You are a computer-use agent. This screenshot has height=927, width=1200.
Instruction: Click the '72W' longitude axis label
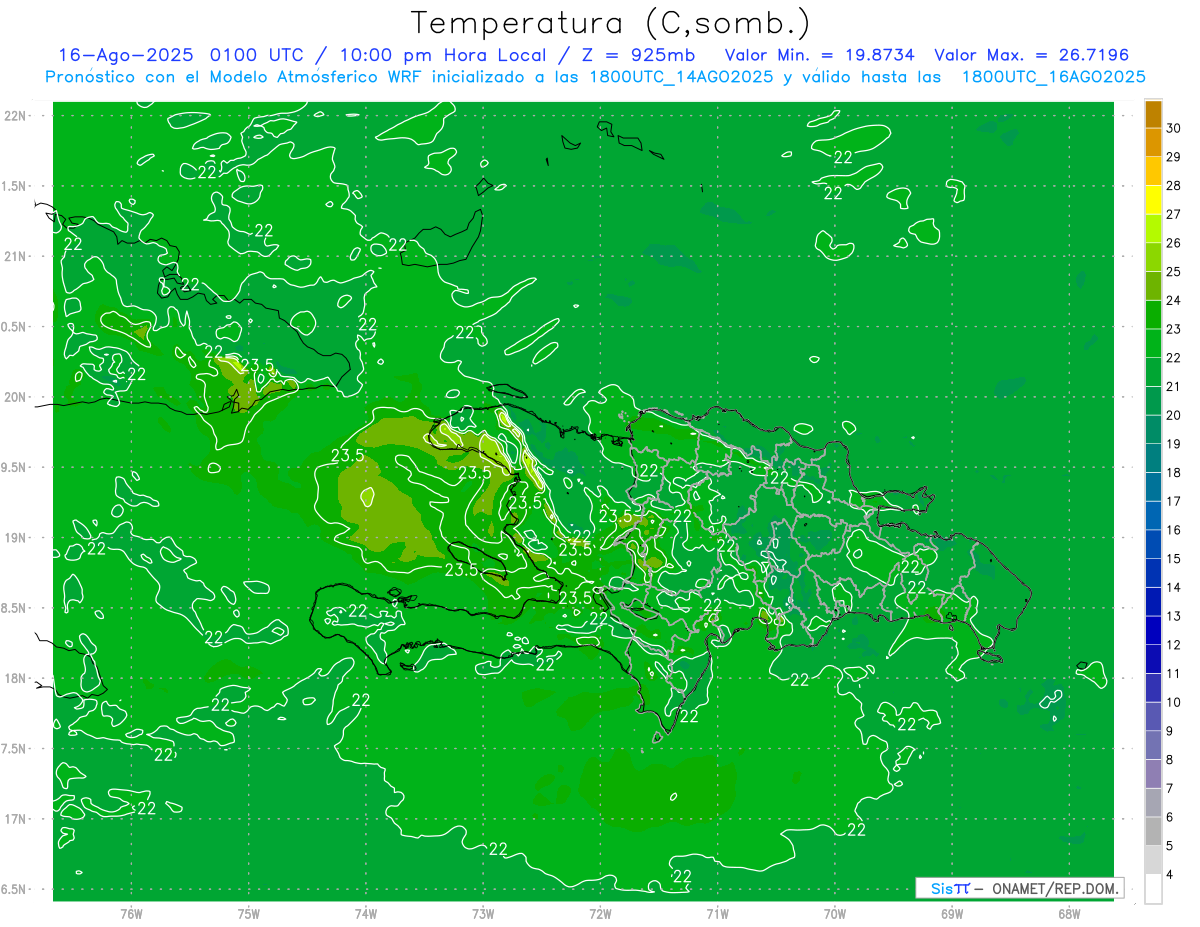point(600,913)
